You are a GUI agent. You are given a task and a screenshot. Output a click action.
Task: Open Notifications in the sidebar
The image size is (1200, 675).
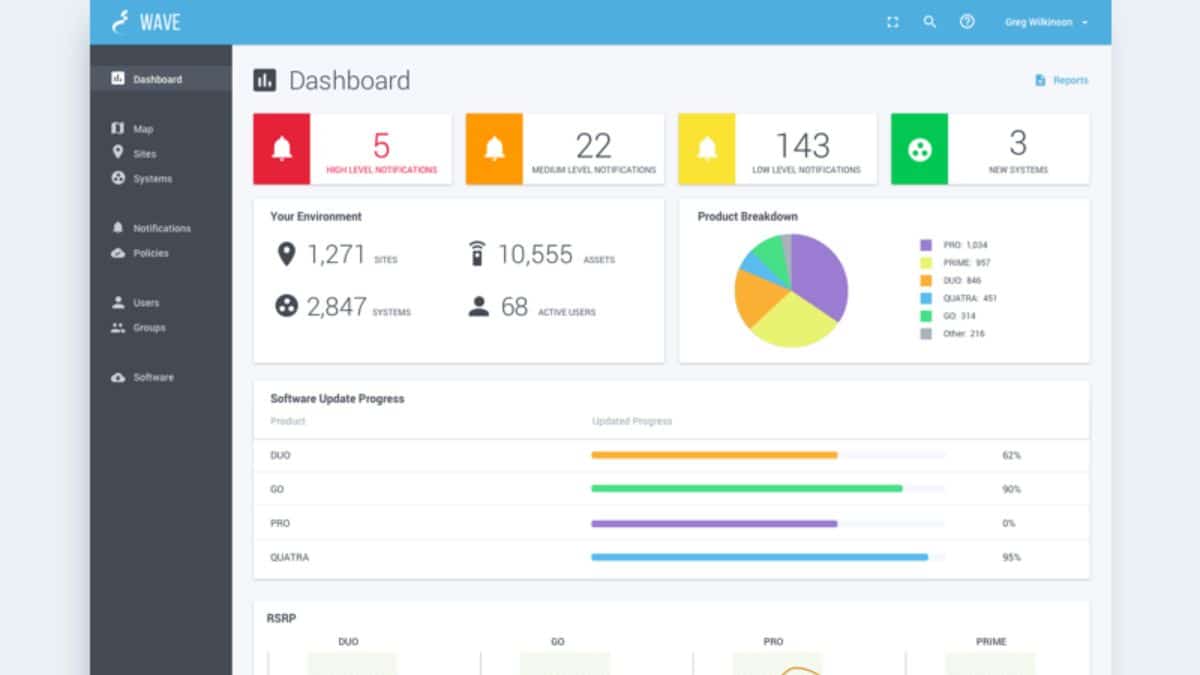click(x=161, y=228)
